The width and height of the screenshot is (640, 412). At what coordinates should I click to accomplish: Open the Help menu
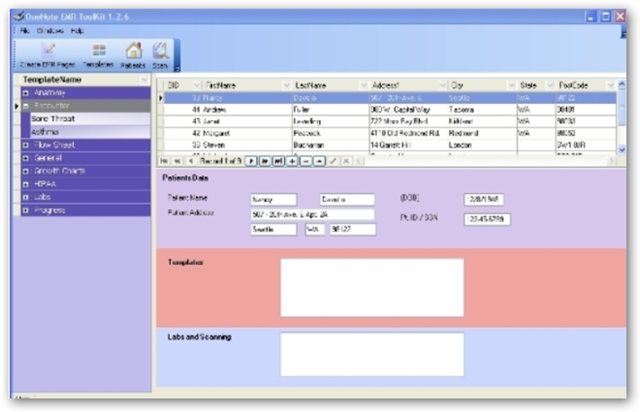tap(77, 31)
